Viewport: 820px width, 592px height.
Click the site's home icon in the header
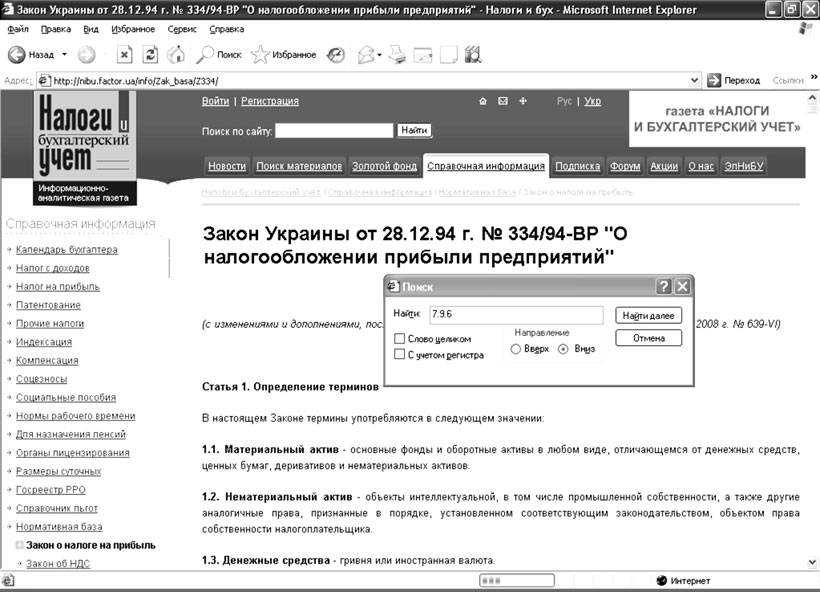(x=482, y=101)
